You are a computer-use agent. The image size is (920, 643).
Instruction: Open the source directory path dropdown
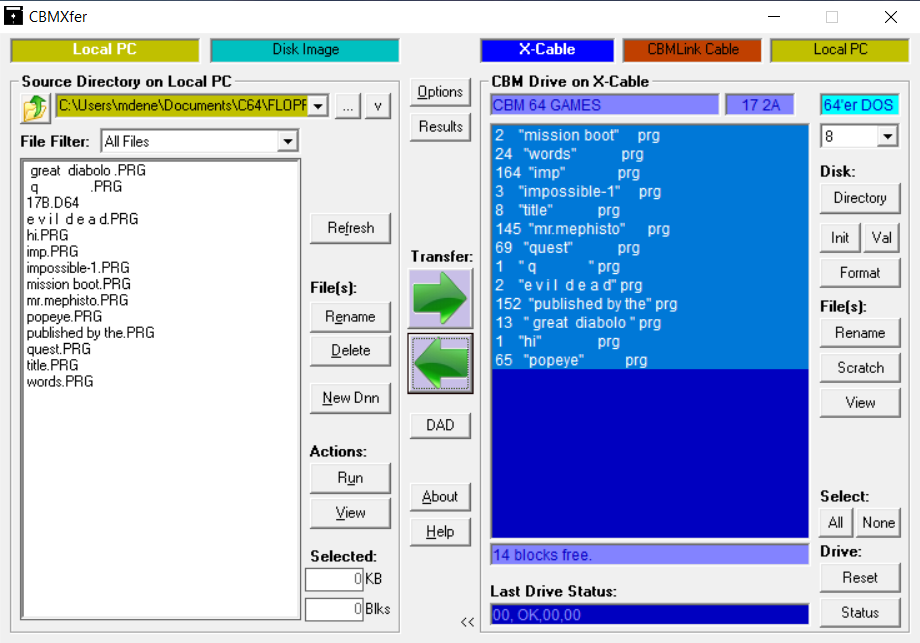point(318,106)
